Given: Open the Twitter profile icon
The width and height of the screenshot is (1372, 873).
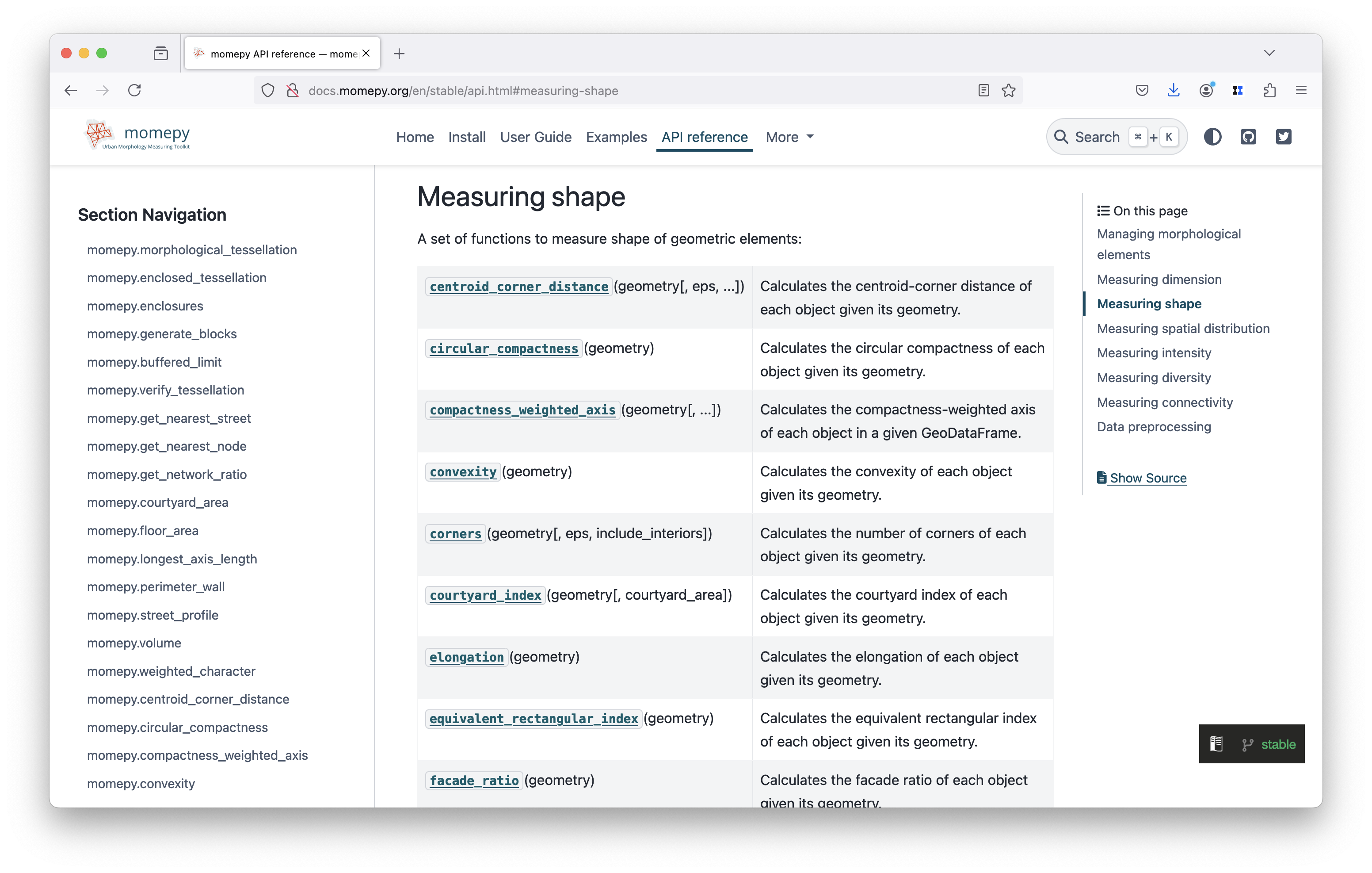Looking at the screenshot, I should (x=1283, y=137).
